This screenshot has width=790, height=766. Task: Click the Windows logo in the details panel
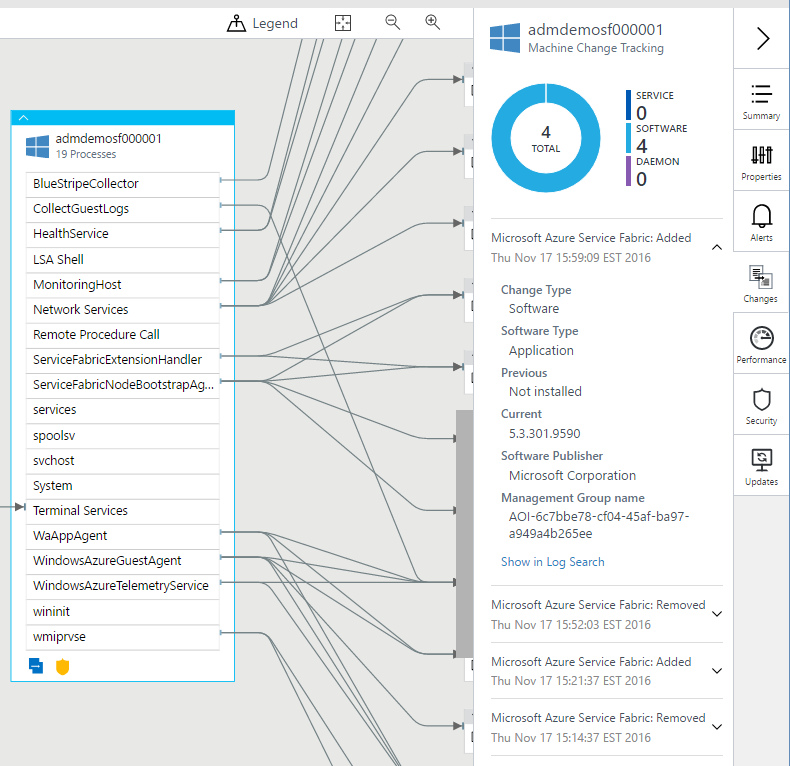click(505, 38)
